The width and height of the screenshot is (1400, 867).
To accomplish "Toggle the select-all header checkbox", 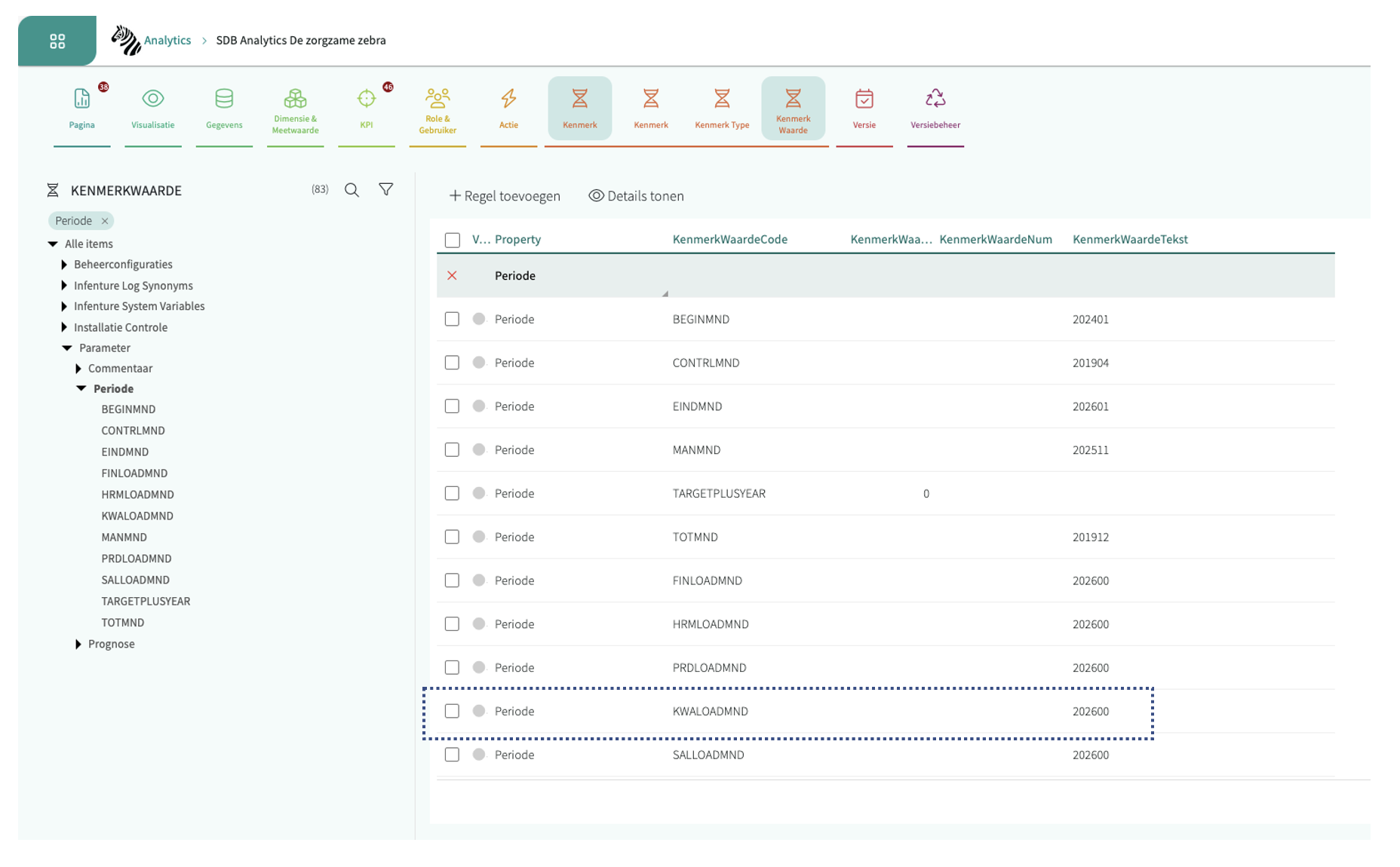I will (452, 240).
